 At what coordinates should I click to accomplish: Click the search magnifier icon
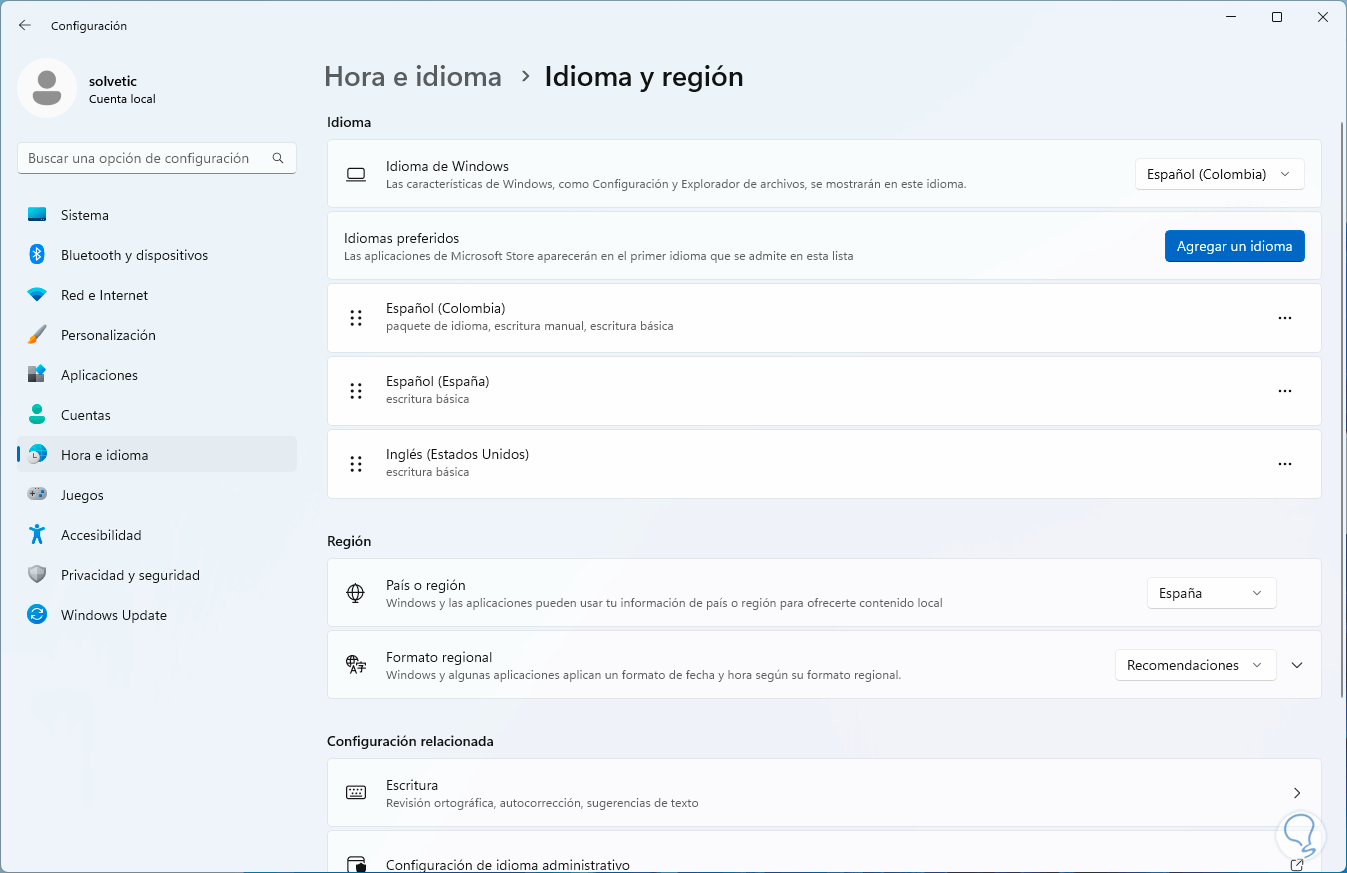pos(278,158)
